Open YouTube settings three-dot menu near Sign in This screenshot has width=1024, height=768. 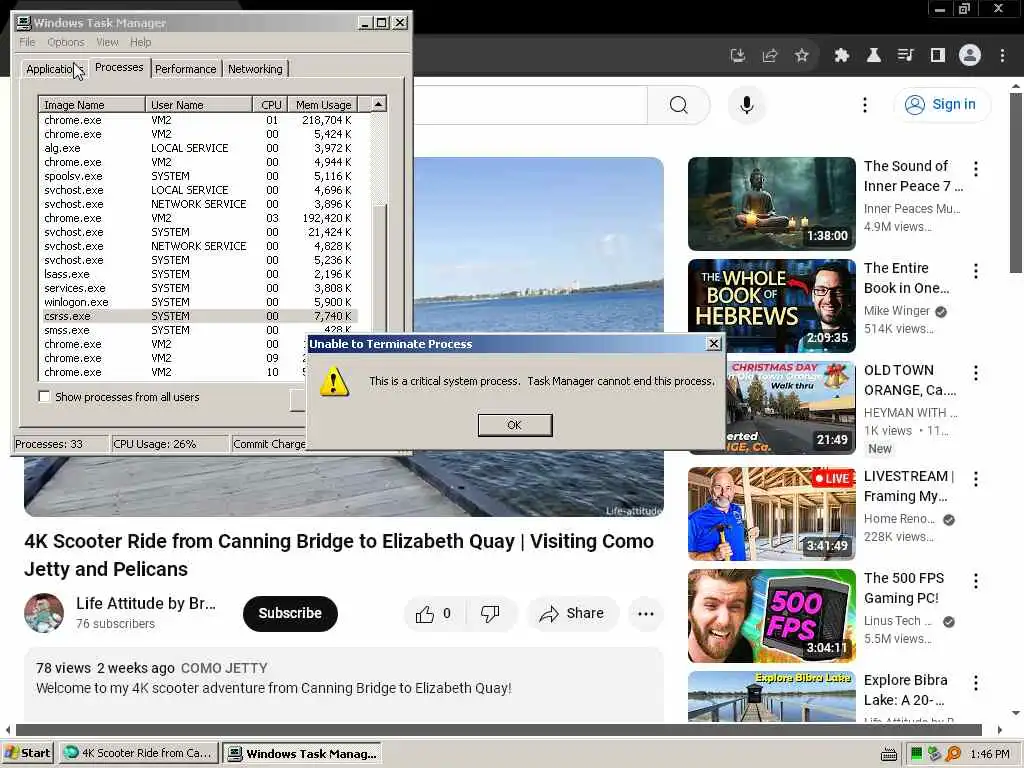coord(865,105)
